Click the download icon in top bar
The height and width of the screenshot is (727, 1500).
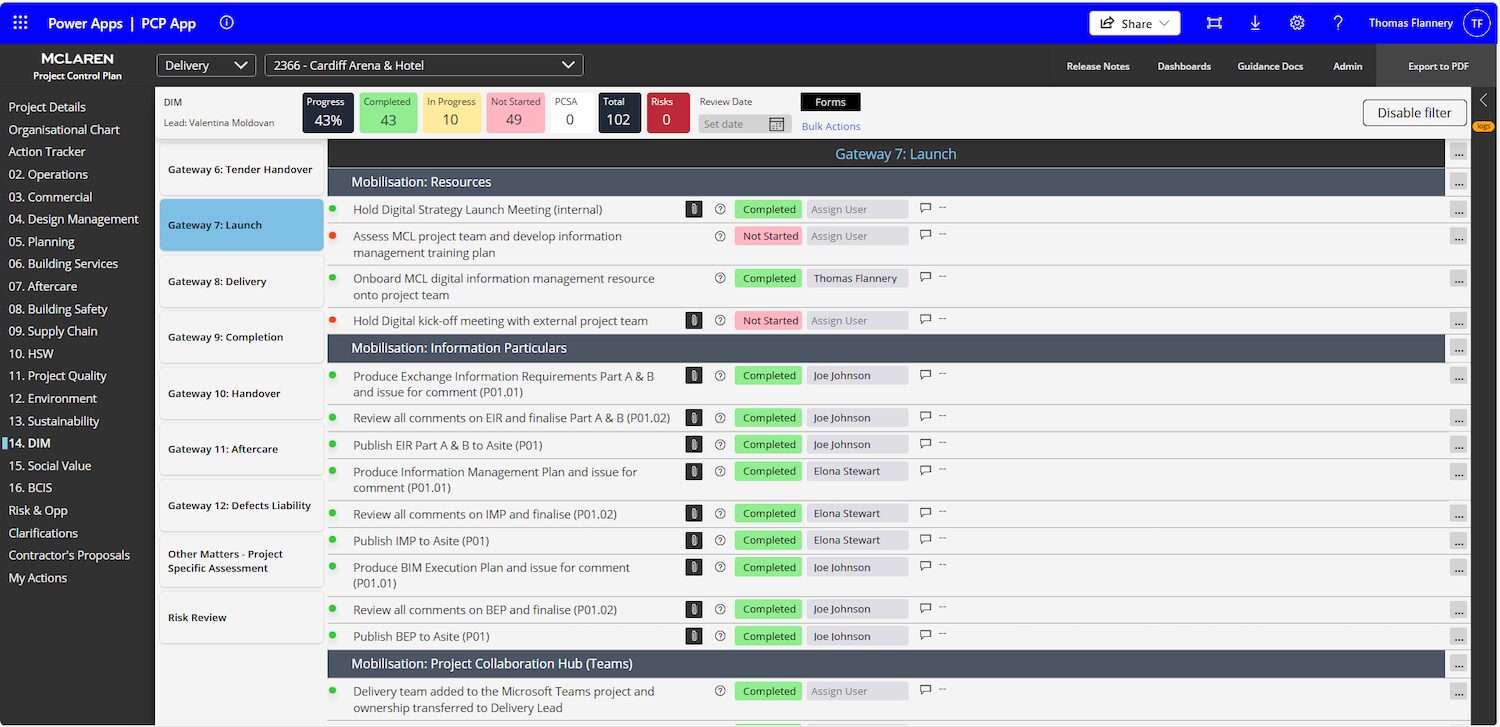[1255, 23]
